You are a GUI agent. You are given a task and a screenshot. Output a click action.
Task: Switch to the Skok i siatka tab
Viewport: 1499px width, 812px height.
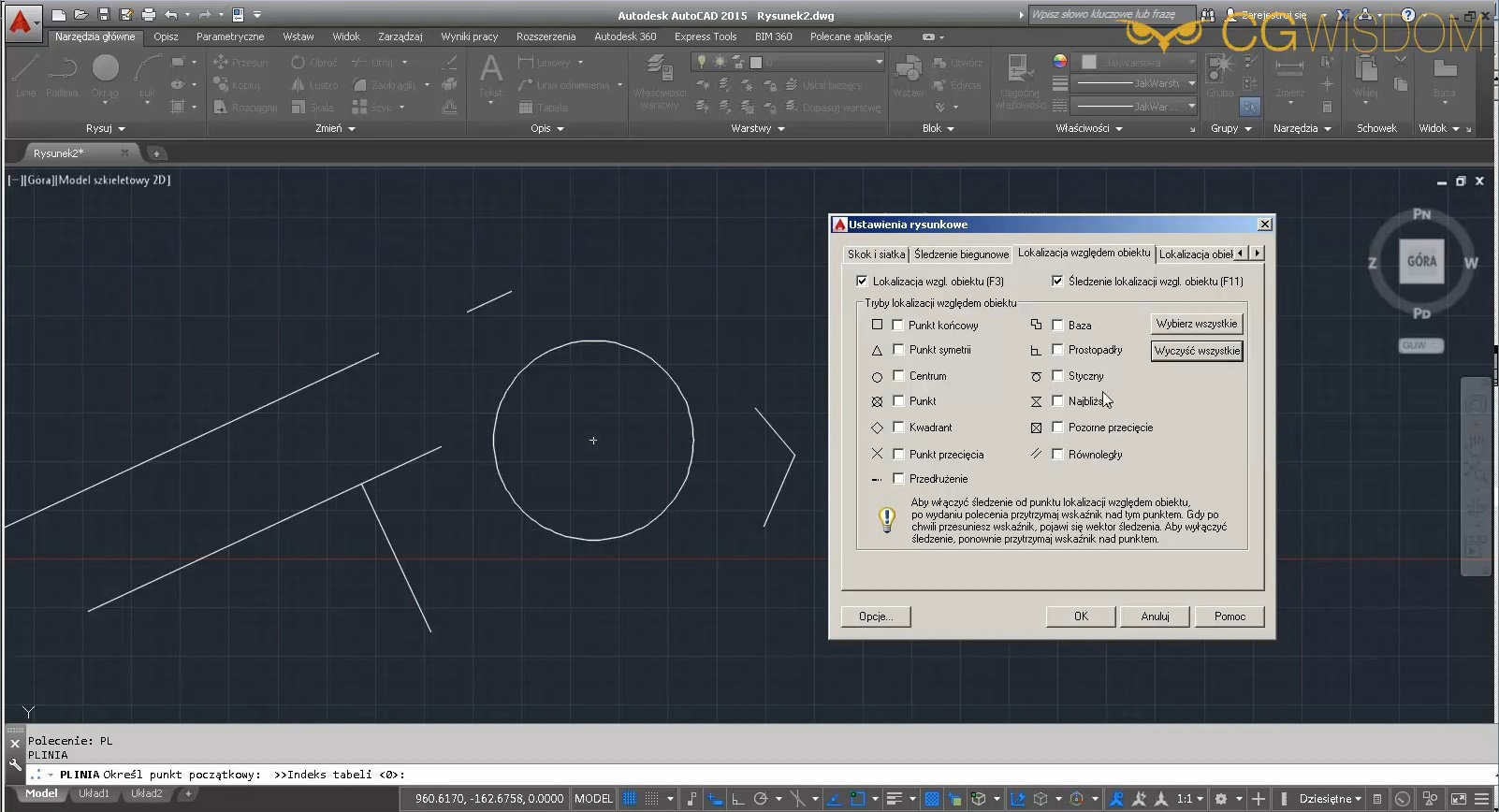[876, 254]
